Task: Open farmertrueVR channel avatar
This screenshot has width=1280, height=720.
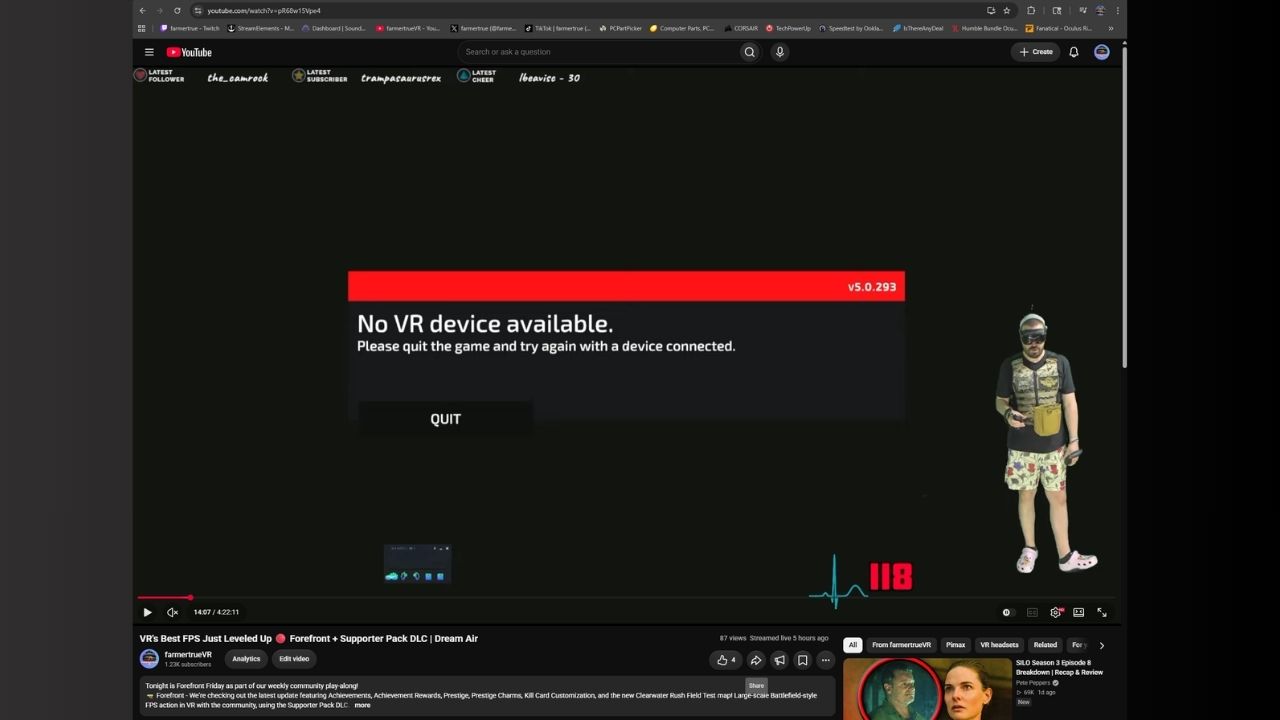Action: click(x=149, y=658)
